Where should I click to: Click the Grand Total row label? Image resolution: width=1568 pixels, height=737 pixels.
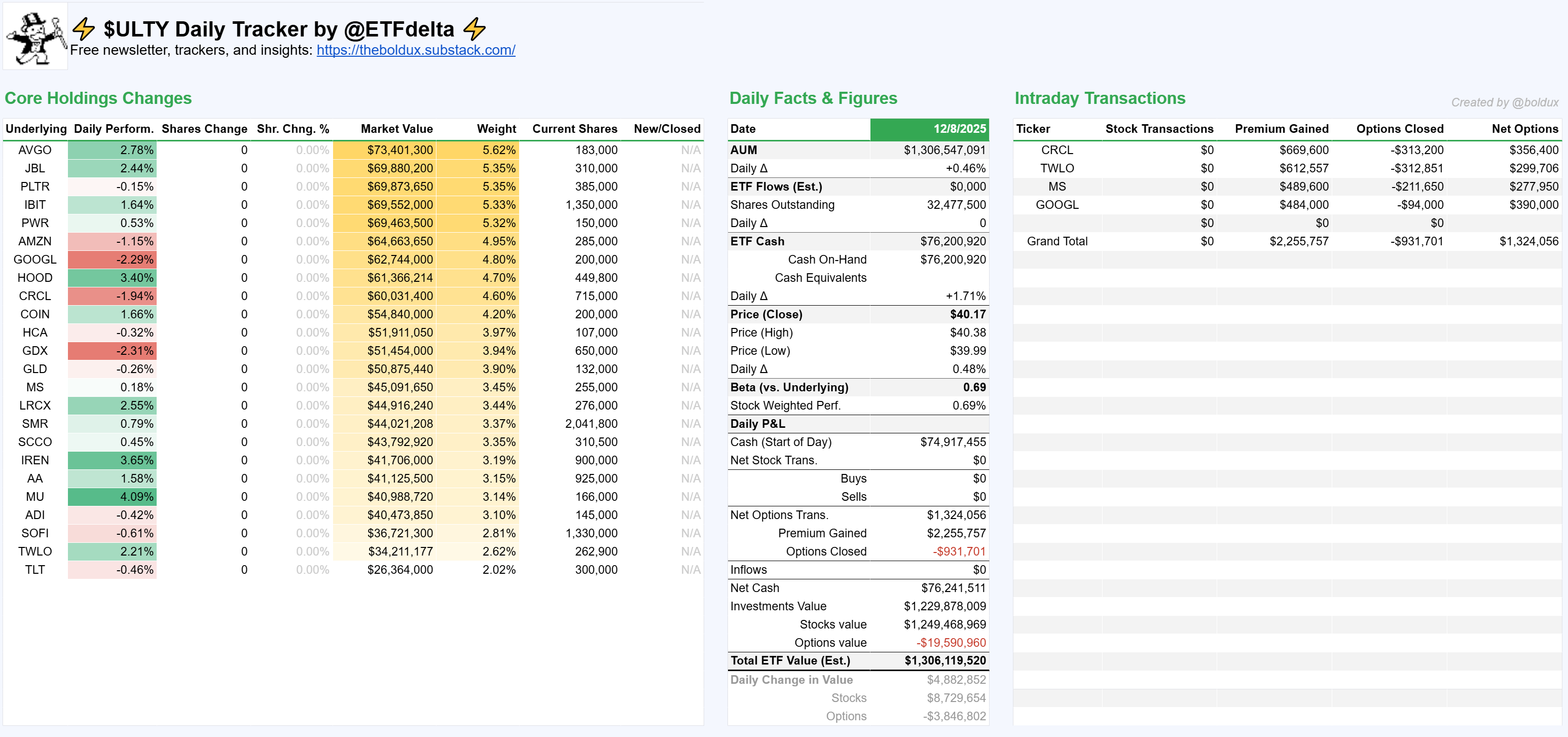[x=1056, y=241]
